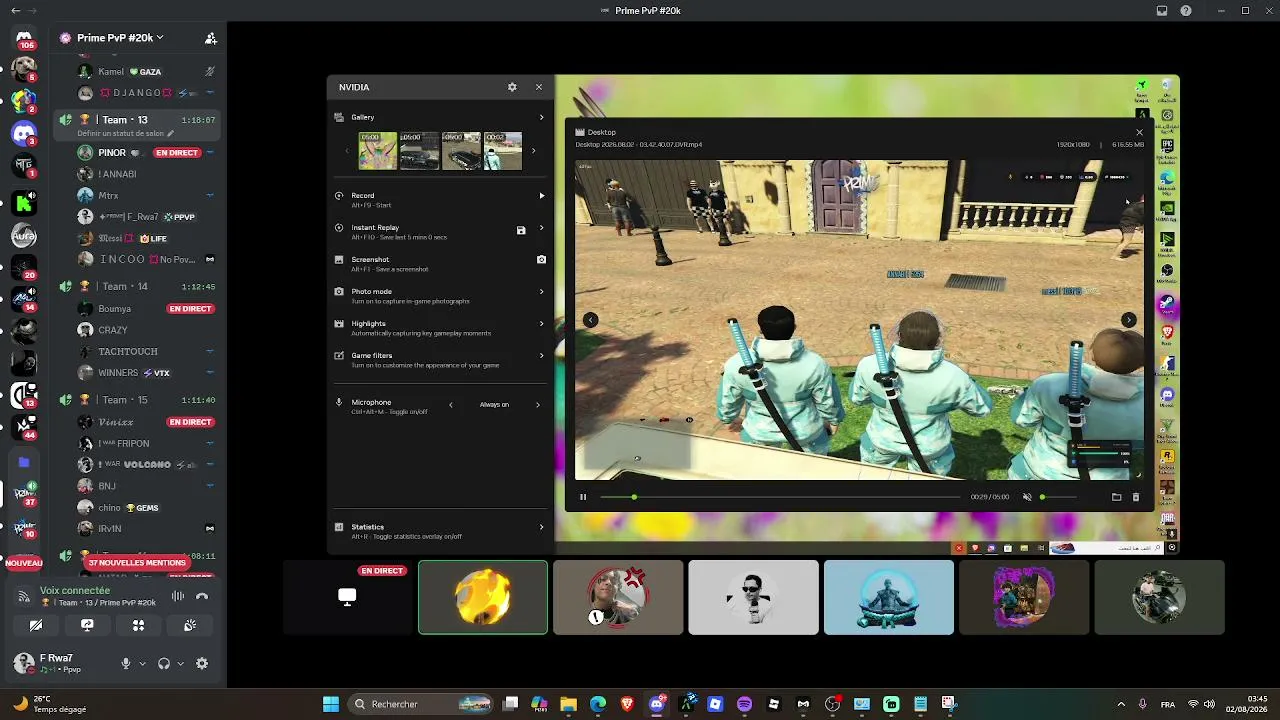1280x720 pixels.
Task: Open the microphone input options arrow
Action: [x=142, y=664]
